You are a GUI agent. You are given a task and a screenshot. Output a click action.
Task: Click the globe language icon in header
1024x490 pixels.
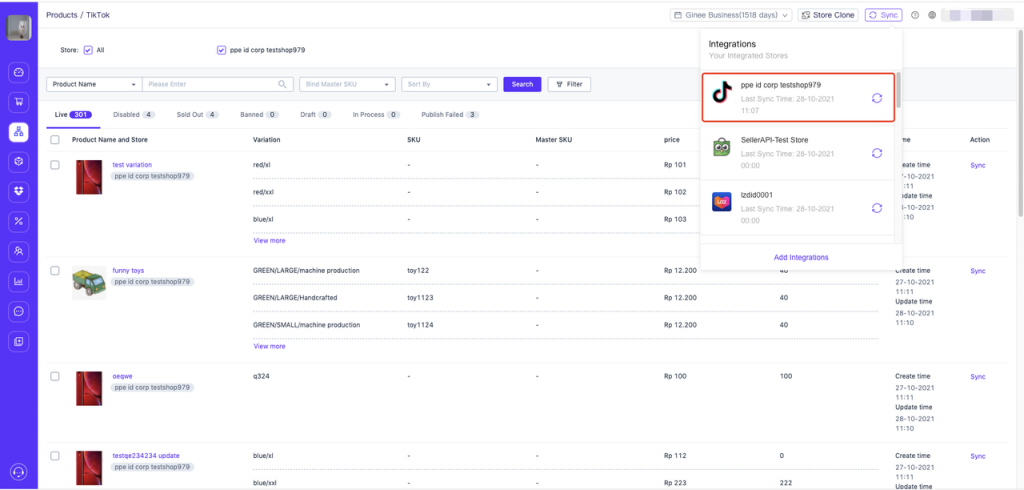tap(932, 15)
